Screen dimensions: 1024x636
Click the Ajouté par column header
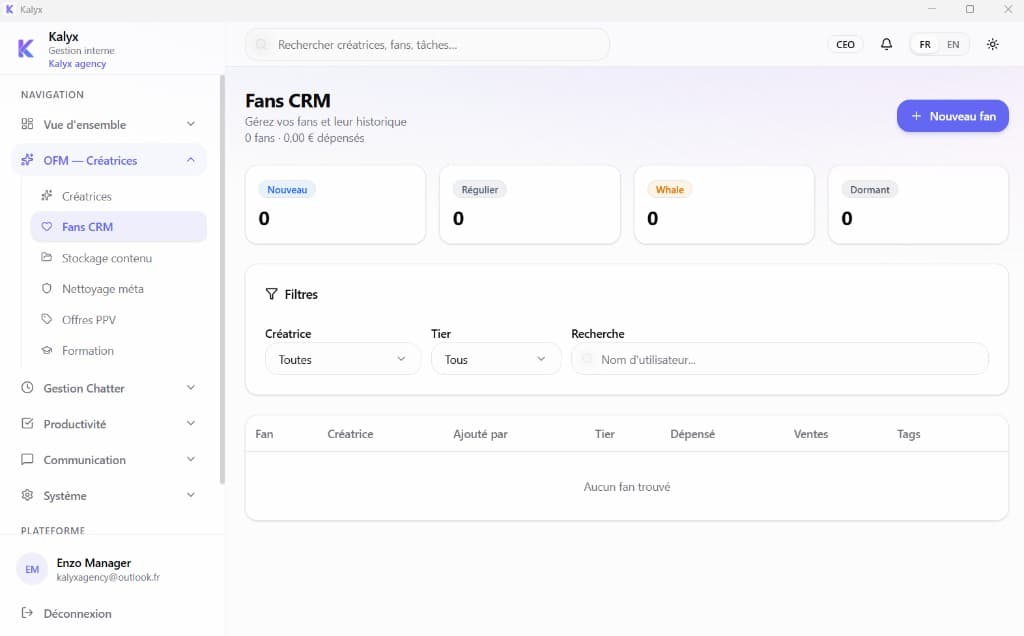480,434
